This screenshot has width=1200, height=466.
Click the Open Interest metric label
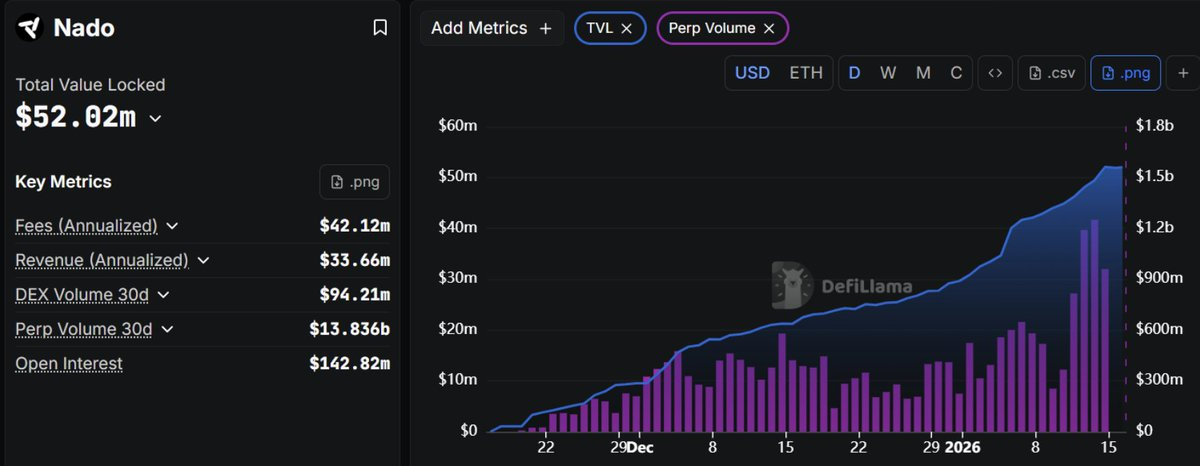click(x=69, y=363)
